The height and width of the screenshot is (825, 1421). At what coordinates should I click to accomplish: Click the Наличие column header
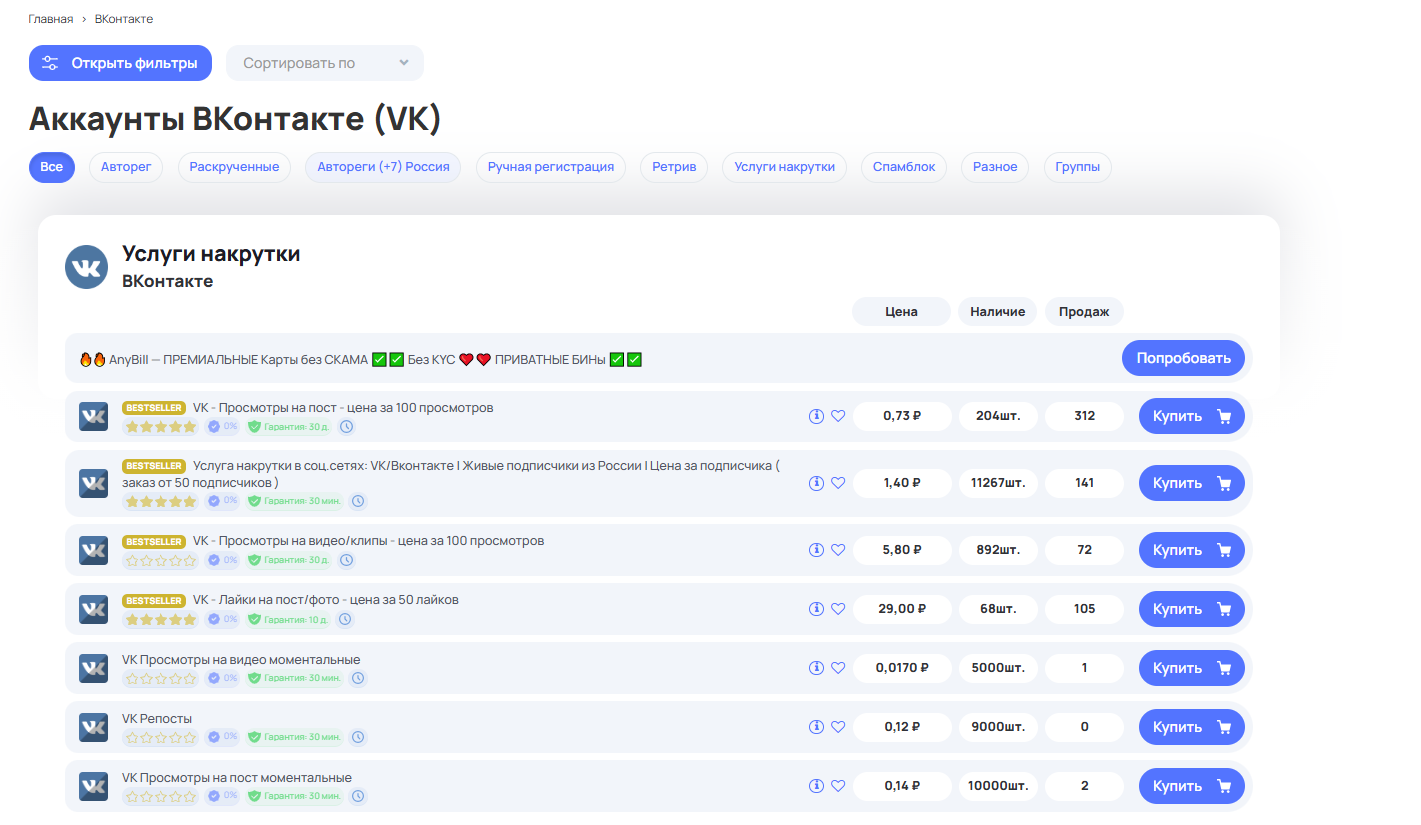(x=997, y=312)
